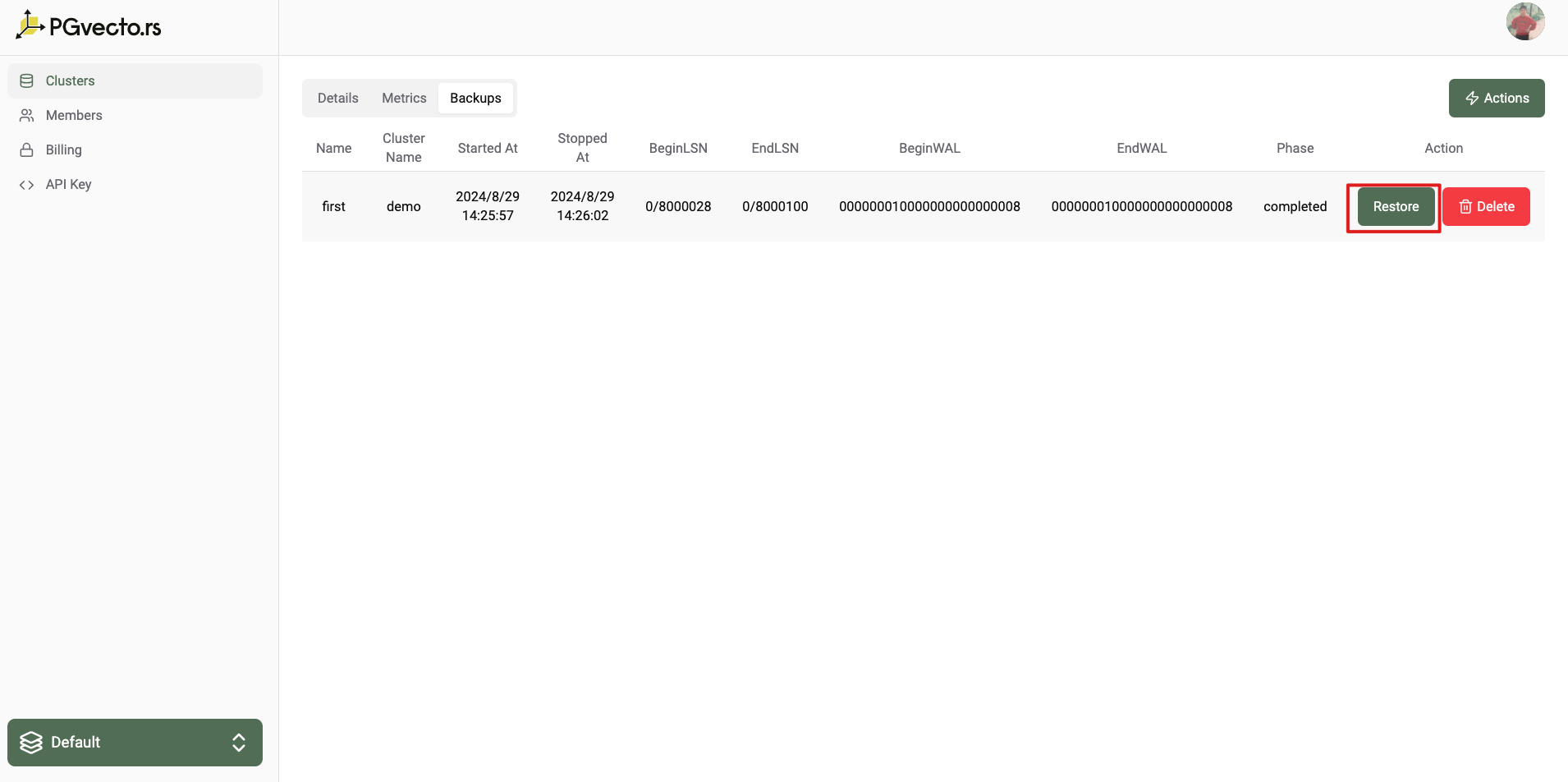Viewport: 1568px width, 782px height.
Task: Expand the Default project switcher chevrons
Action: click(x=239, y=743)
